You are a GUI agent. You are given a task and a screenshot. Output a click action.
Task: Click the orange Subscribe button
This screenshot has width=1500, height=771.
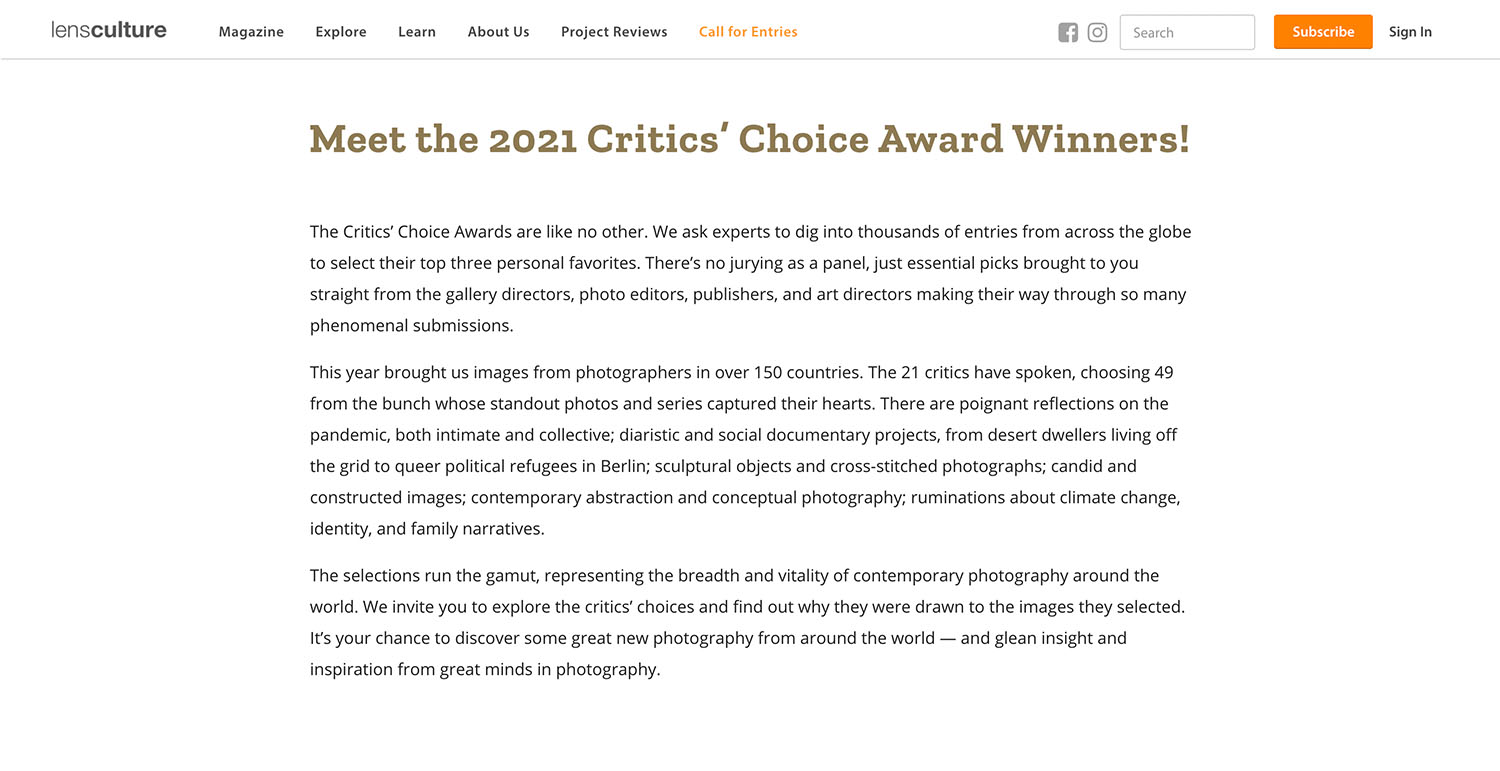click(1323, 32)
